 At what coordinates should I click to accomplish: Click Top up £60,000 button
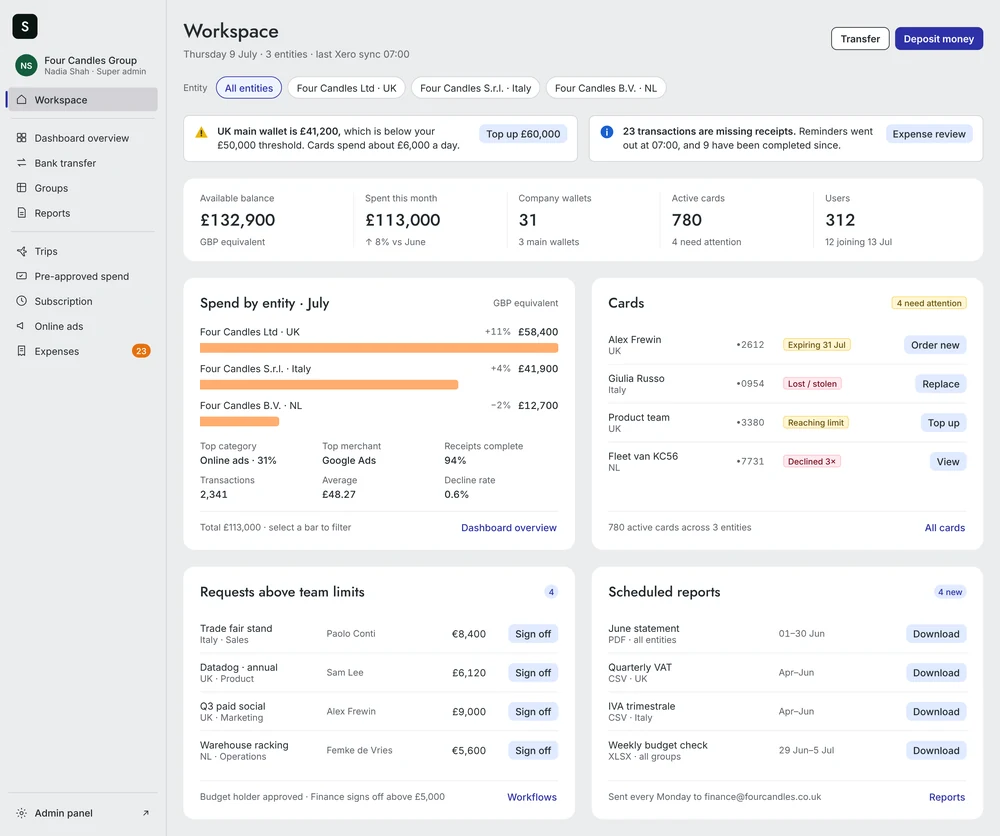coord(523,134)
